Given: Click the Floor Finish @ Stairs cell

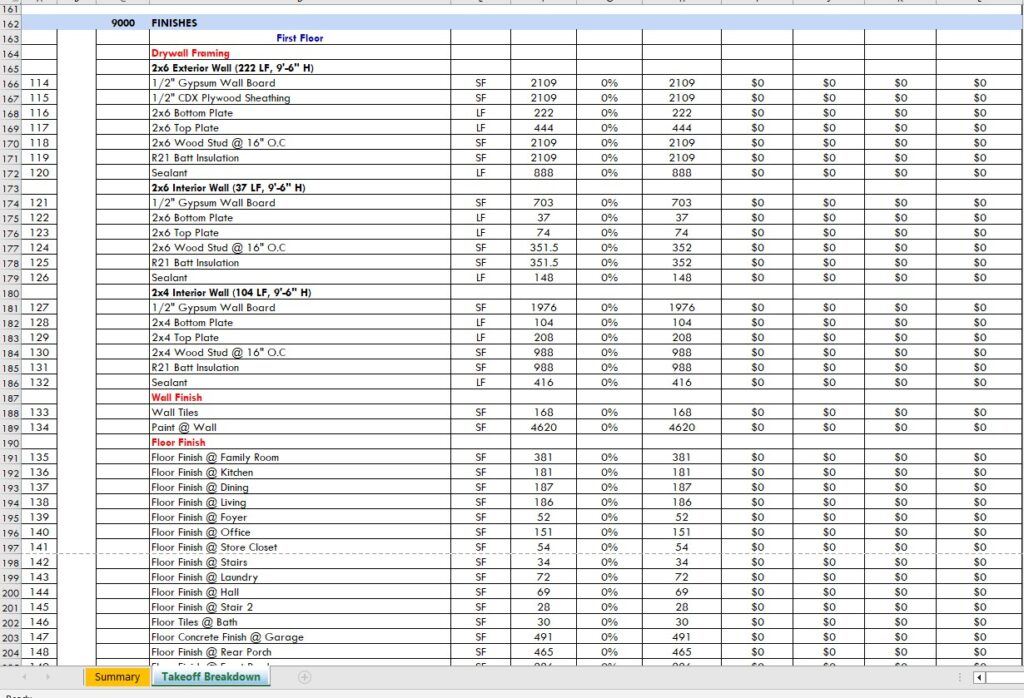Looking at the screenshot, I should point(300,562).
